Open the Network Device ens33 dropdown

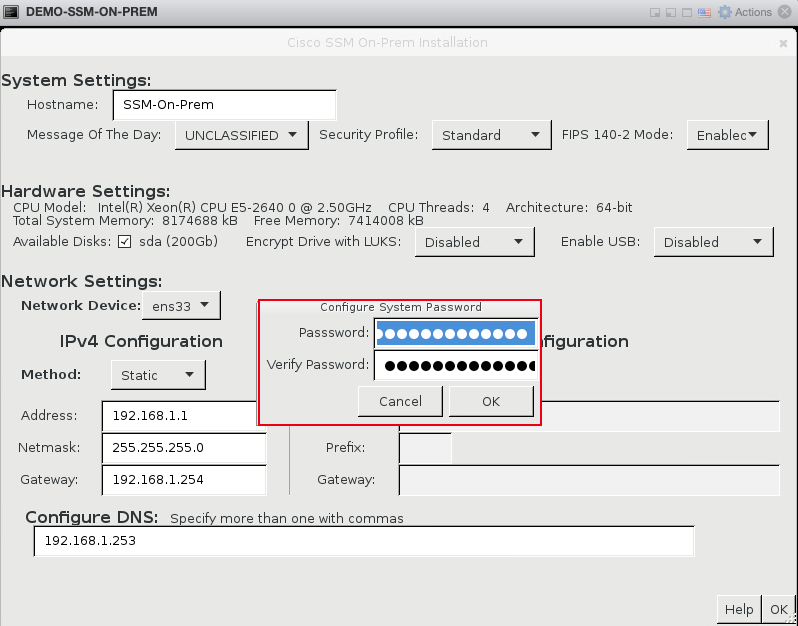point(181,305)
